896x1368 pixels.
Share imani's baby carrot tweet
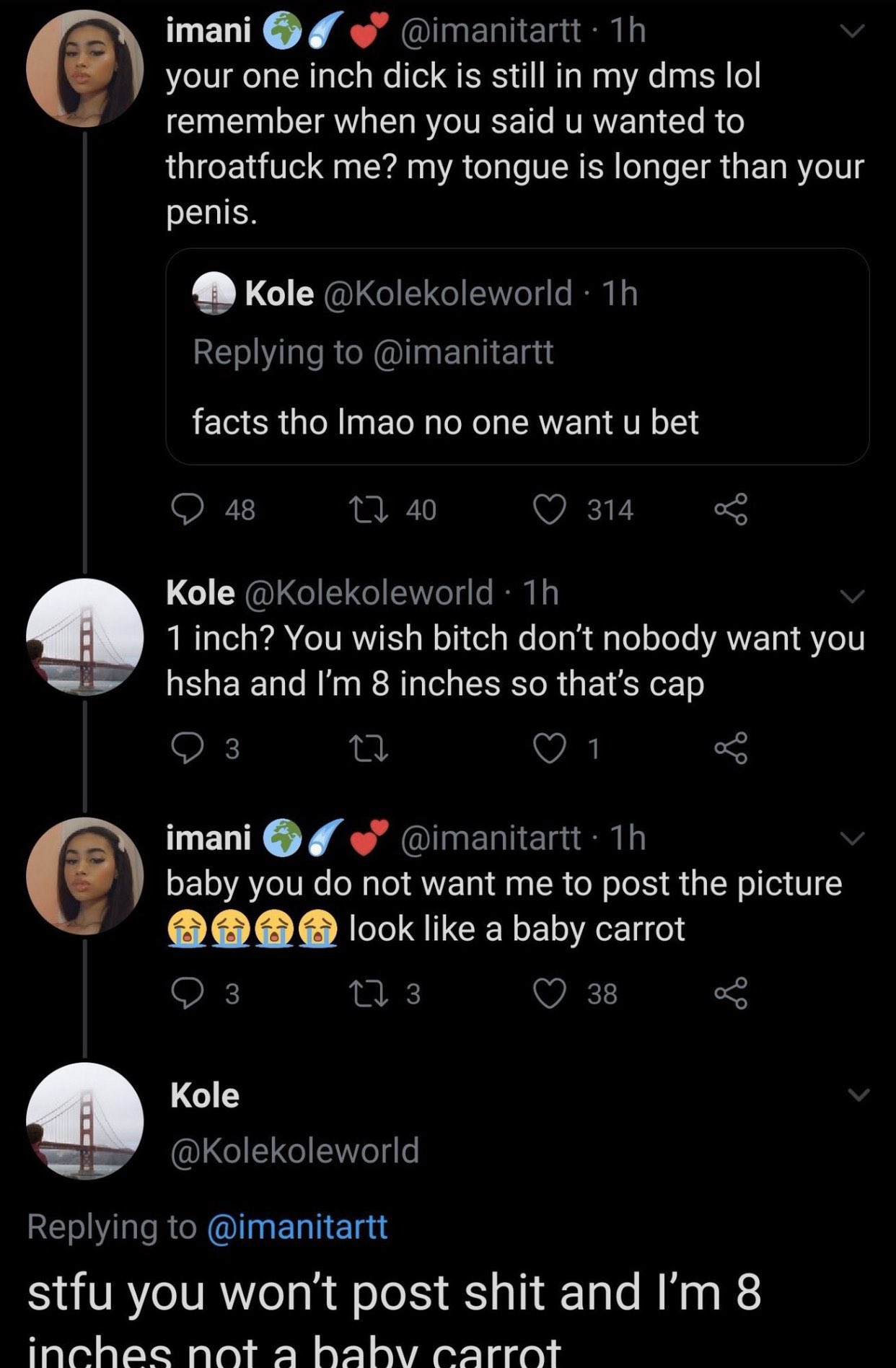coord(731,994)
